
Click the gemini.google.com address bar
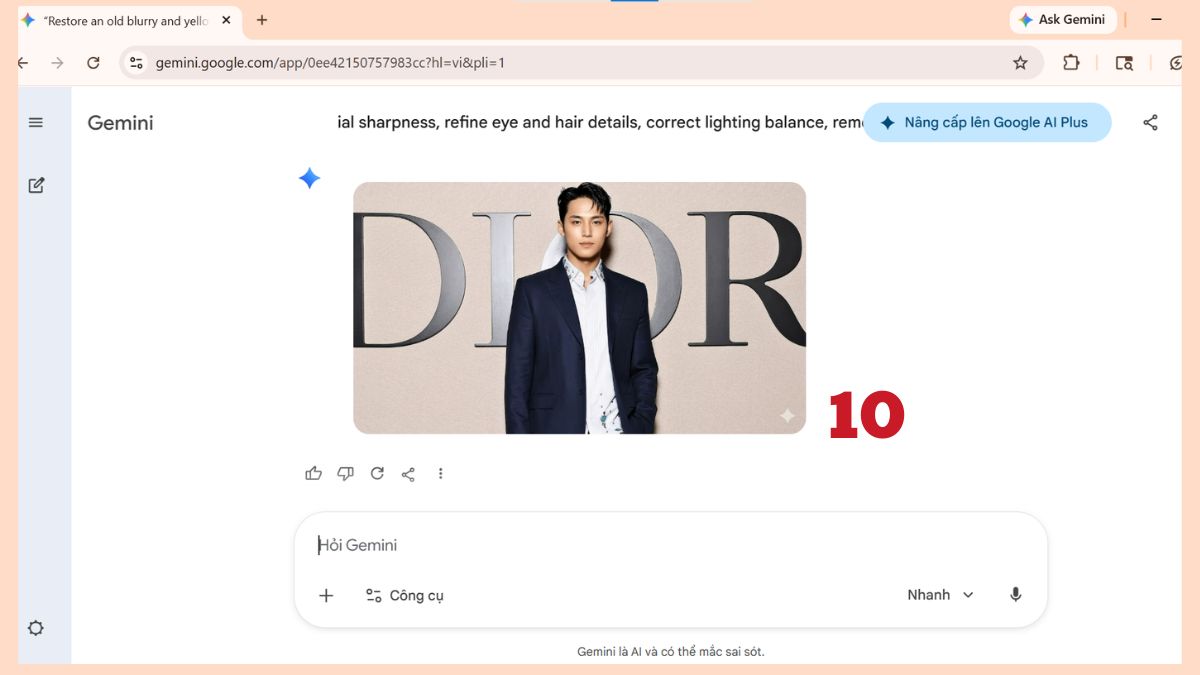click(580, 63)
